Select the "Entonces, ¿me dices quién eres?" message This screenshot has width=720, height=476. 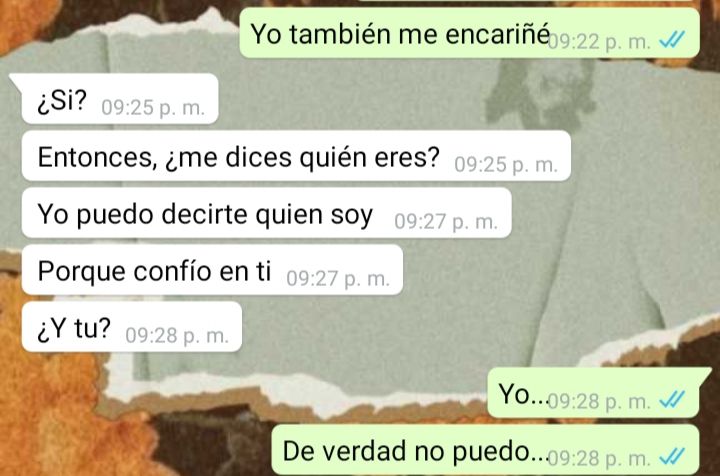296,156
